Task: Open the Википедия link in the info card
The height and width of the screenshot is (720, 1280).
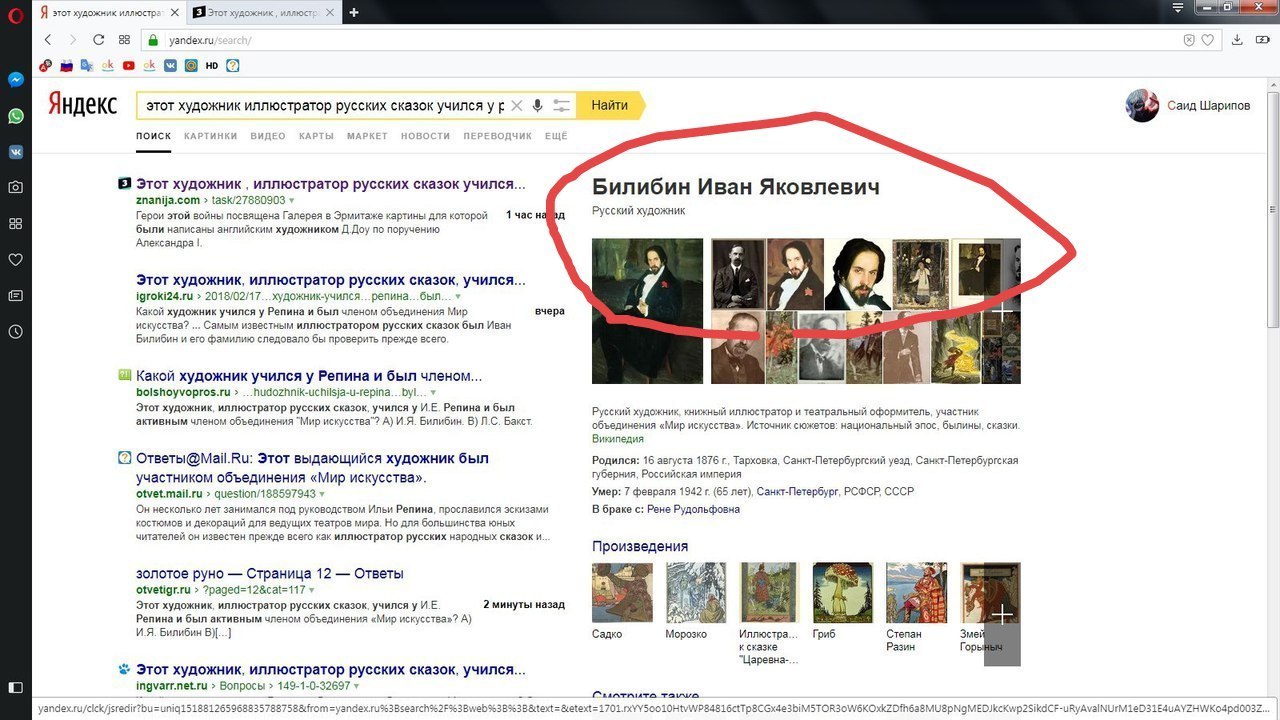Action: tap(618, 439)
